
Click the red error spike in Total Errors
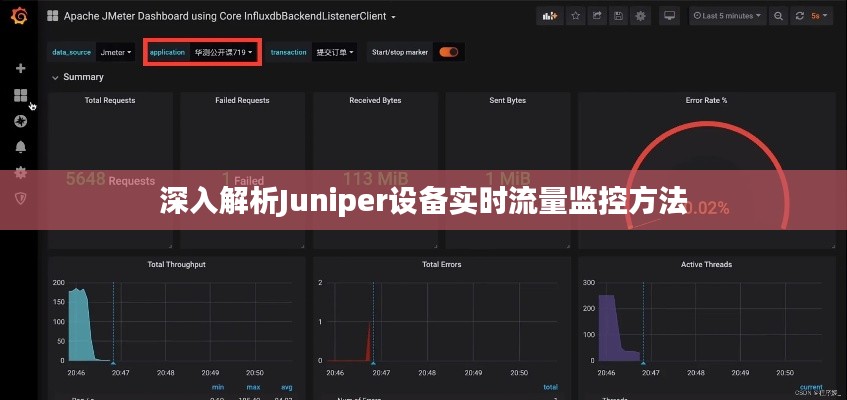369,346
